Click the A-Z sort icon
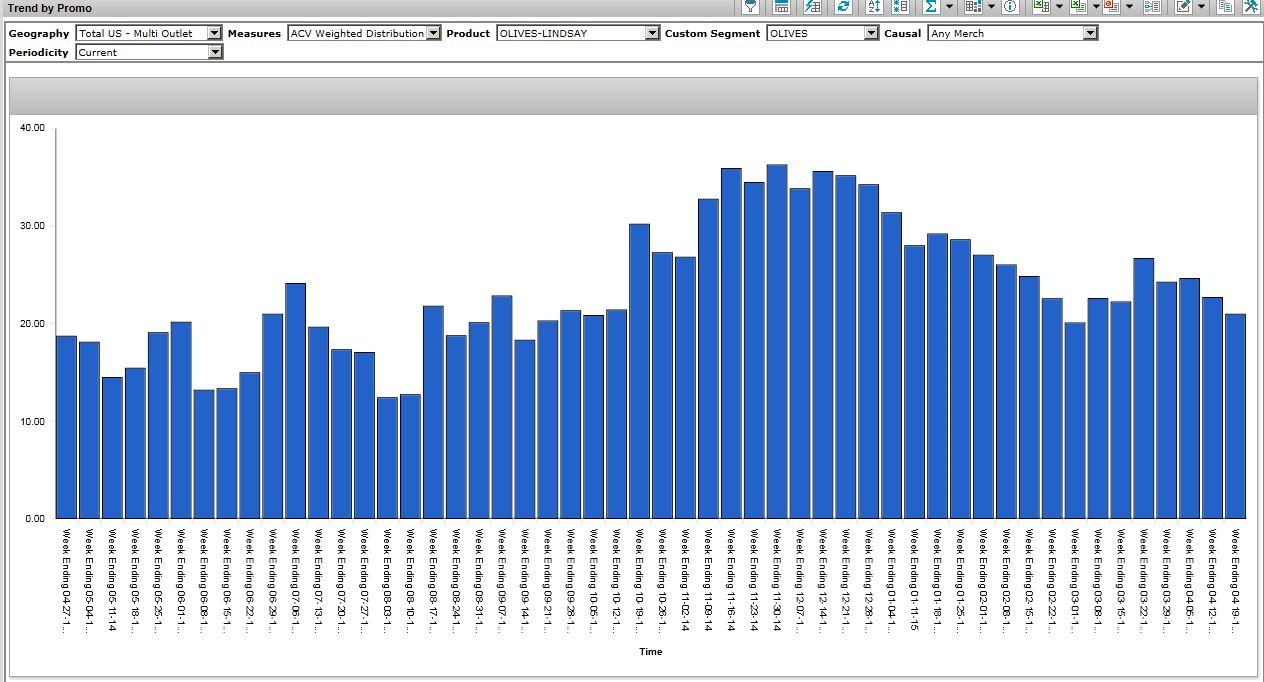The image size is (1264, 682). pos(873,7)
